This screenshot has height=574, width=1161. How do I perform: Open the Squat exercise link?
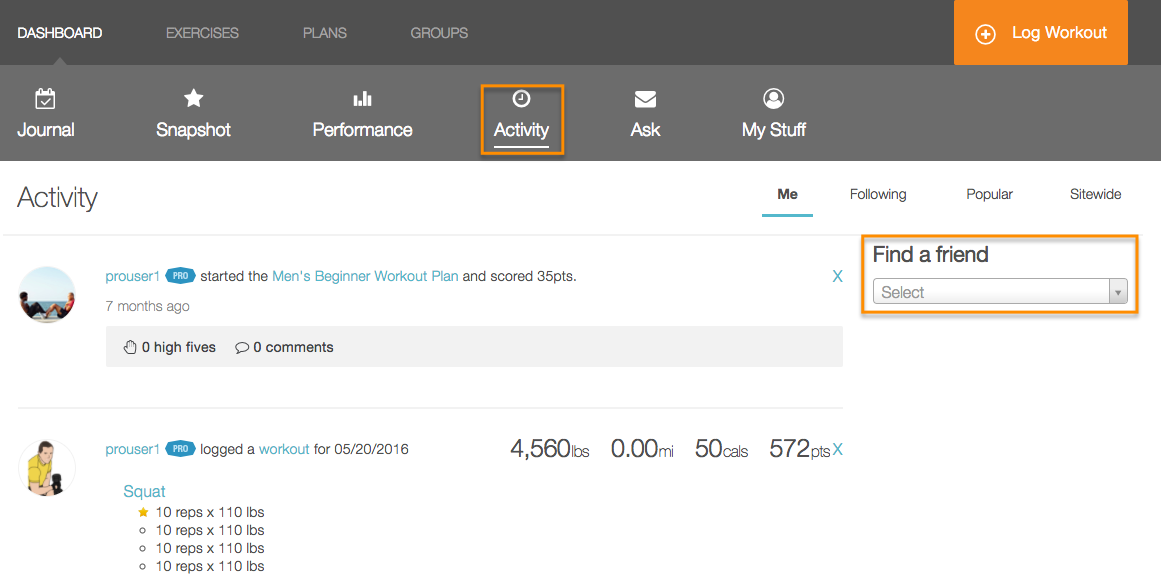pyautogui.click(x=144, y=491)
